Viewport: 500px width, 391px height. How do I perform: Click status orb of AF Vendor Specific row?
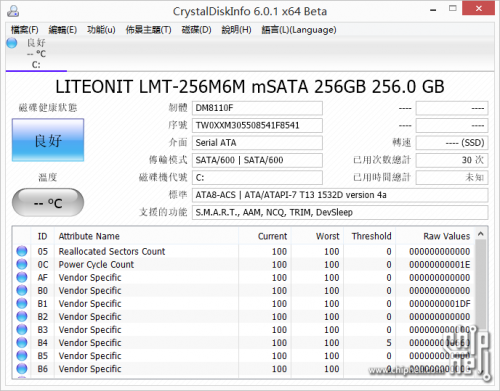22,277
